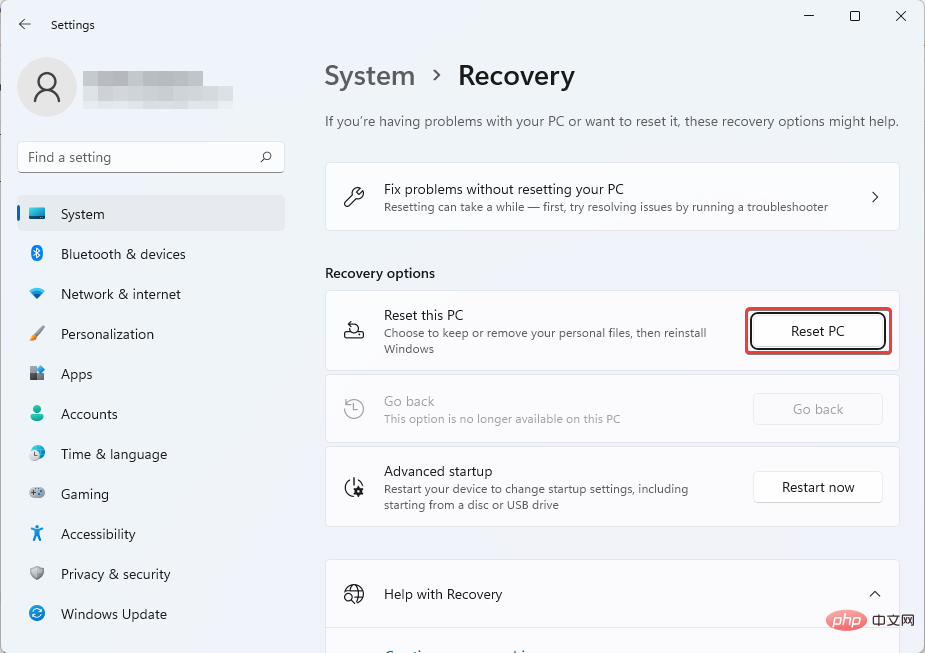Click the Help with Recovery title text

[443, 594]
